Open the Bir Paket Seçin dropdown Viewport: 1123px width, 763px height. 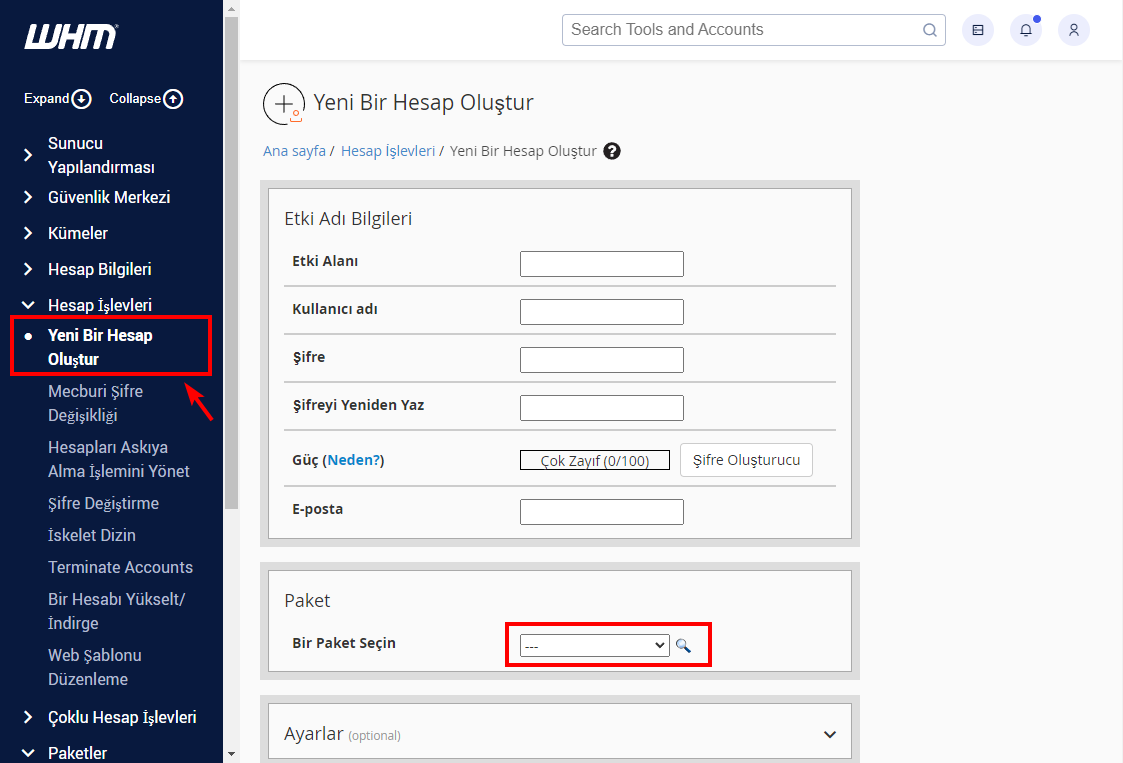tap(594, 646)
